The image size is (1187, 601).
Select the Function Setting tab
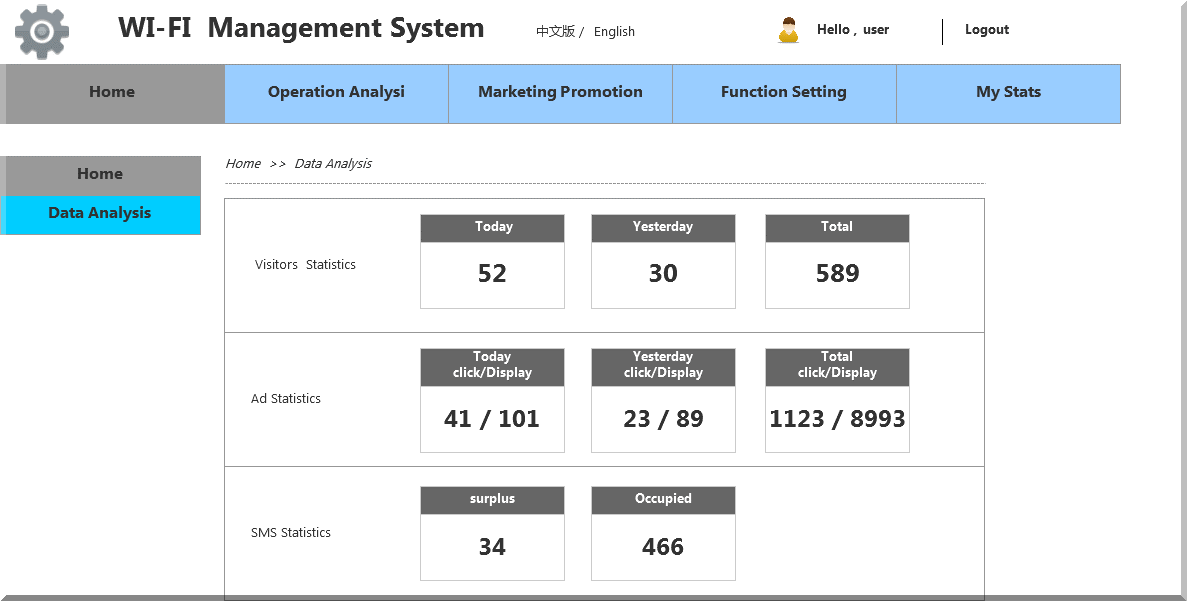click(x=784, y=93)
